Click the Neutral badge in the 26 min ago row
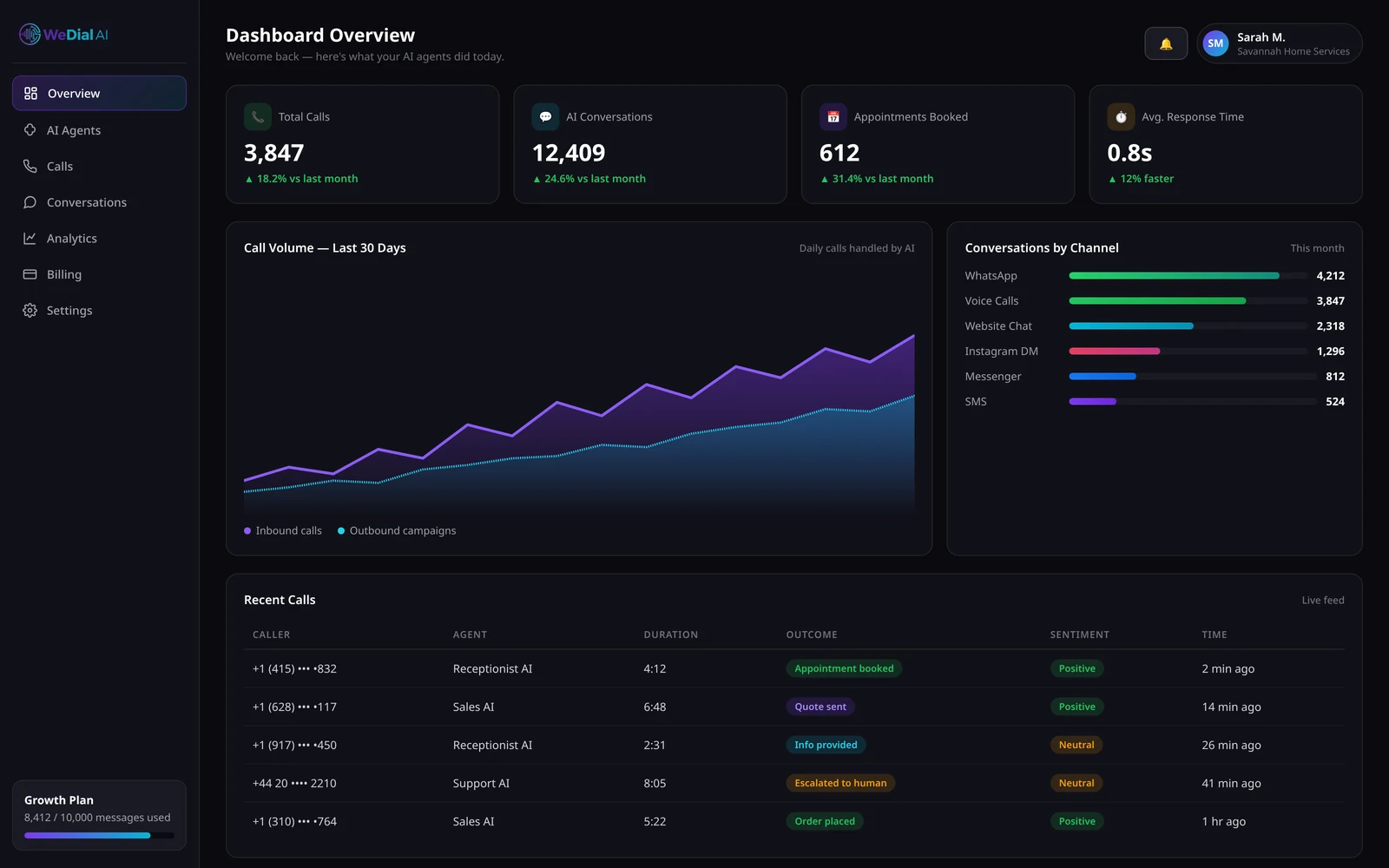The width and height of the screenshot is (1389, 868). [1076, 745]
